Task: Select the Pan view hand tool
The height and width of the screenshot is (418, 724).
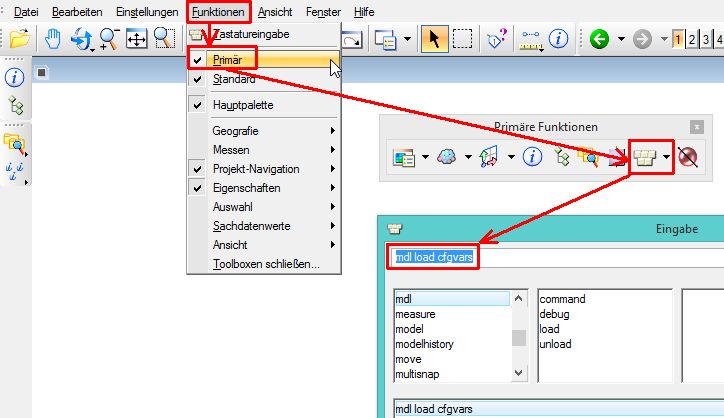Action: (x=53, y=39)
